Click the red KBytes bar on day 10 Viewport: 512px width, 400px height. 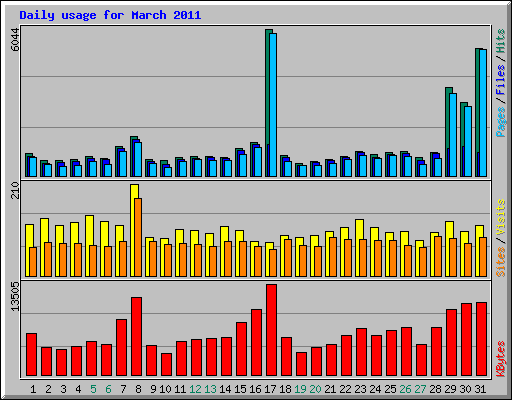(x=166, y=365)
